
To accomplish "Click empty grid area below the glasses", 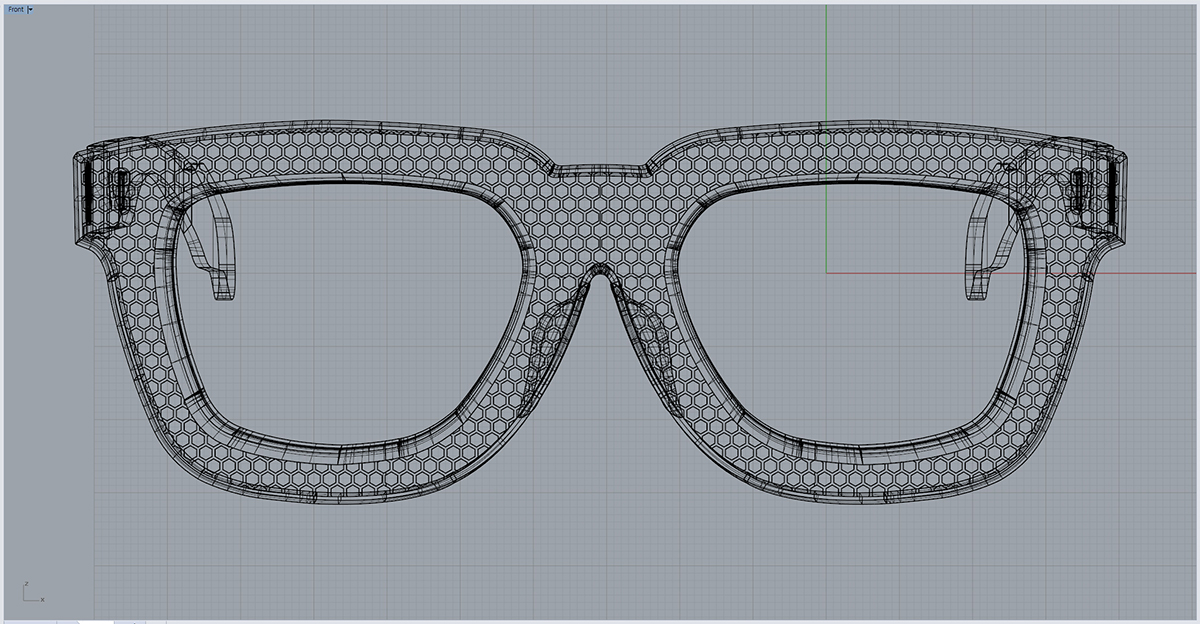I will [x=600, y=560].
